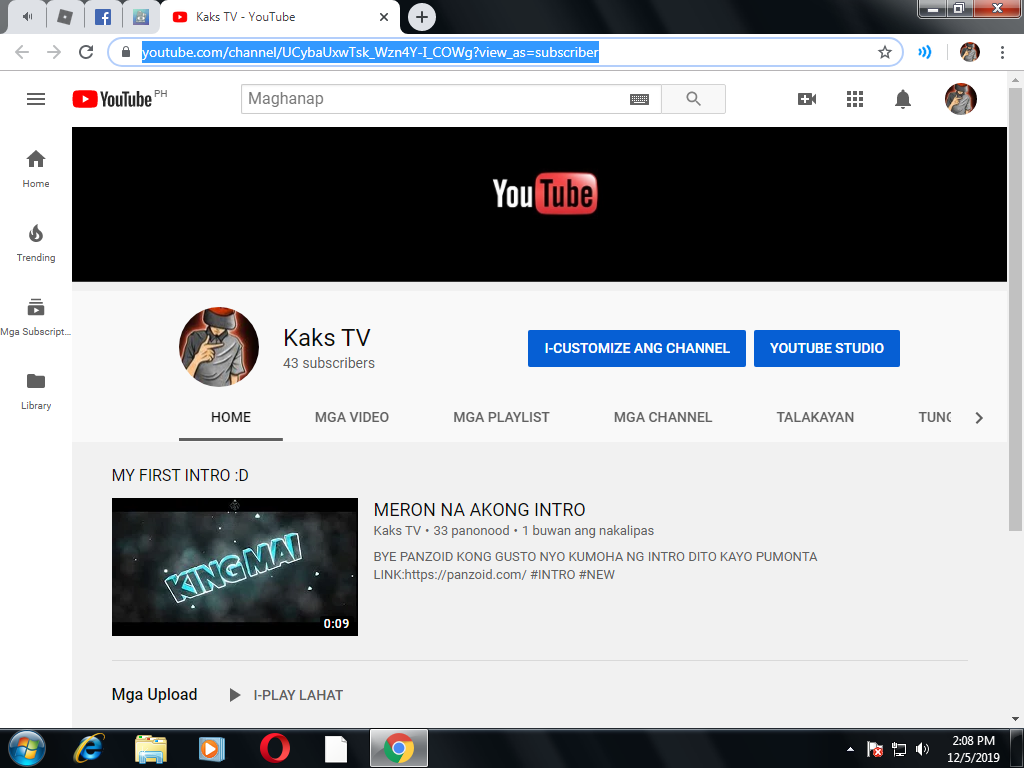Open the account avatar menu in YouTube header
Image resolution: width=1024 pixels, height=768 pixels.
(x=961, y=99)
